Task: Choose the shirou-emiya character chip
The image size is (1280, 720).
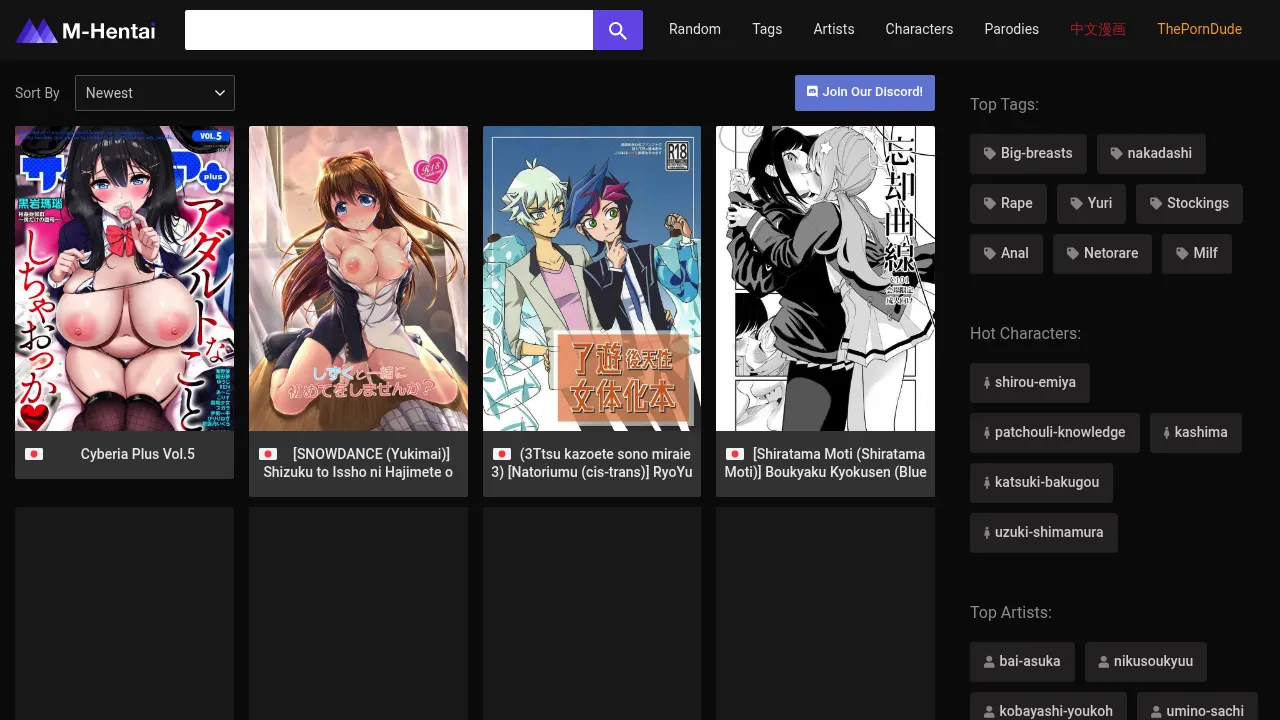Action: 1029,382
